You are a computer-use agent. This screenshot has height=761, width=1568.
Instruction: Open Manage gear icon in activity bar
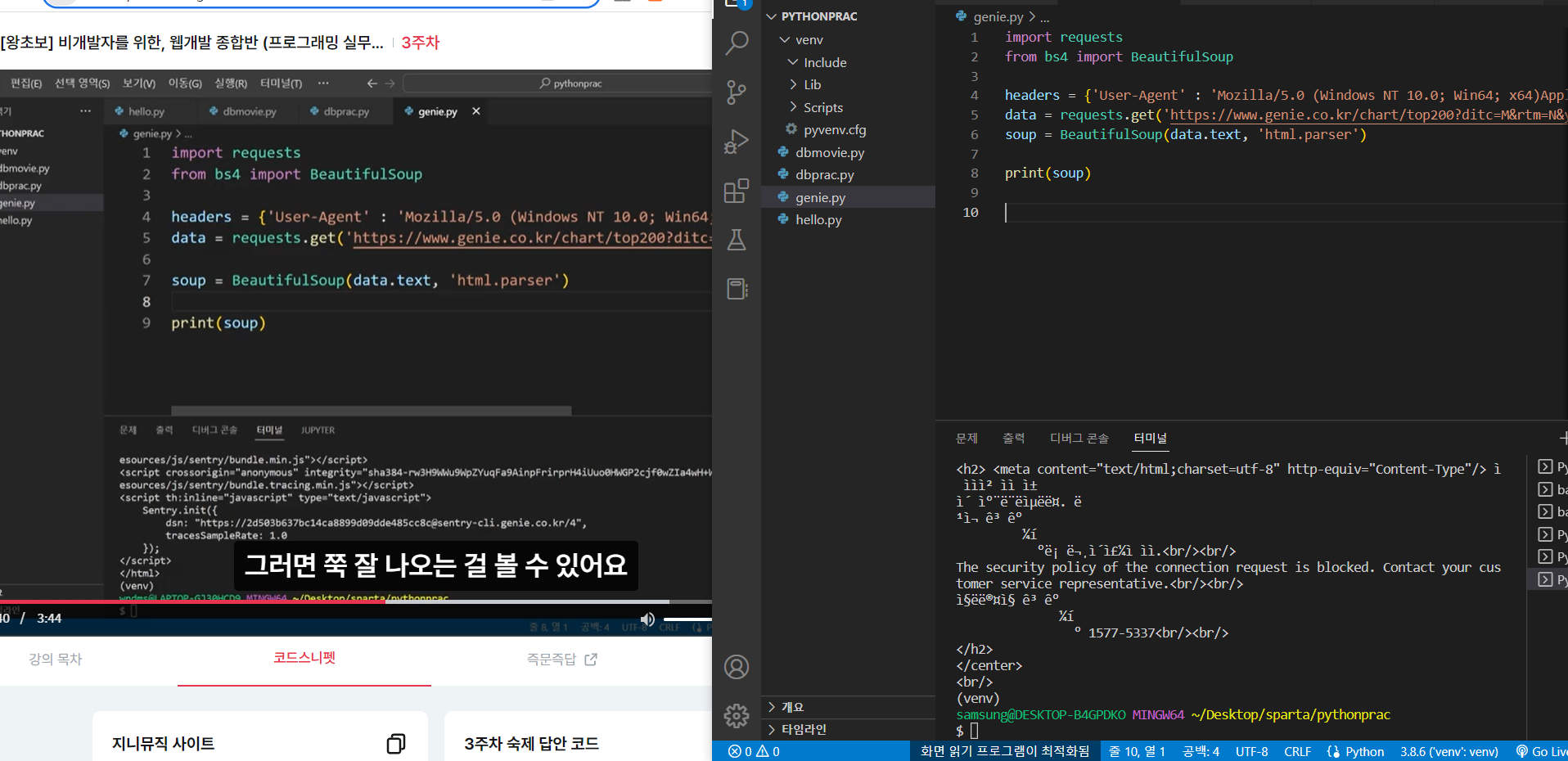(737, 716)
